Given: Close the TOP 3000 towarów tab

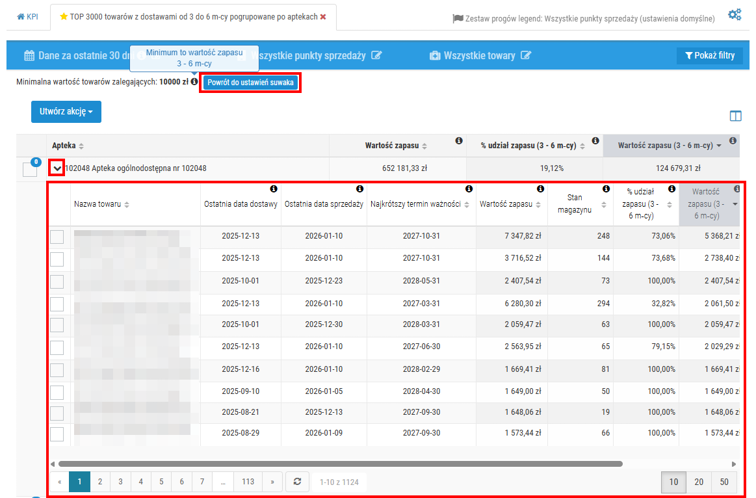Looking at the screenshot, I should [x=323, y=17].
